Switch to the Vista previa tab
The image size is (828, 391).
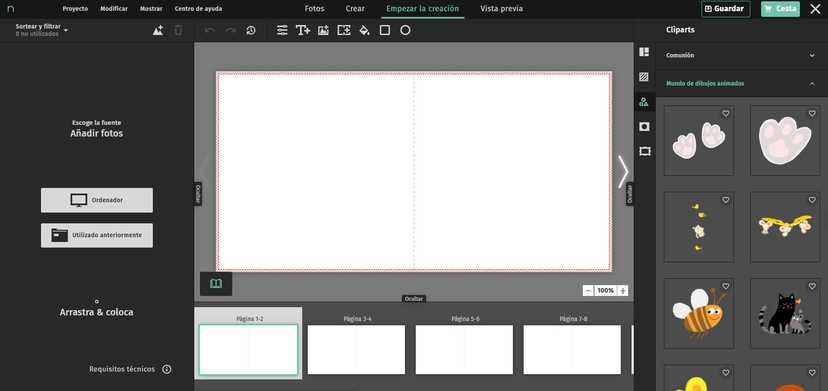tap(501, 9)
